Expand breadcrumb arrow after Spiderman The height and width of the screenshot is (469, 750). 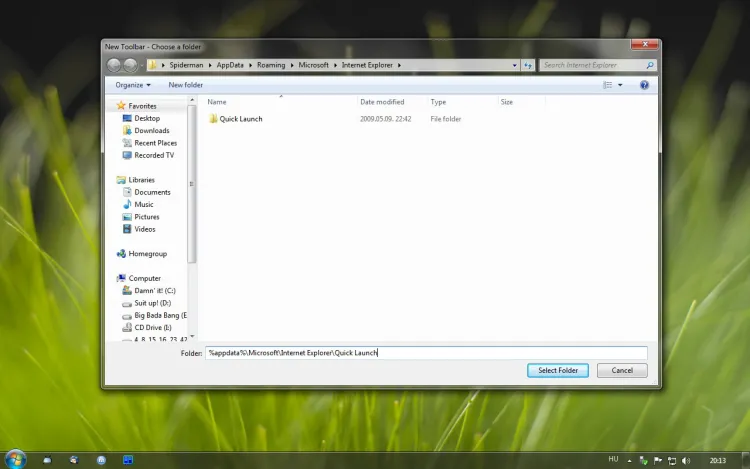[x=210, y=65]
